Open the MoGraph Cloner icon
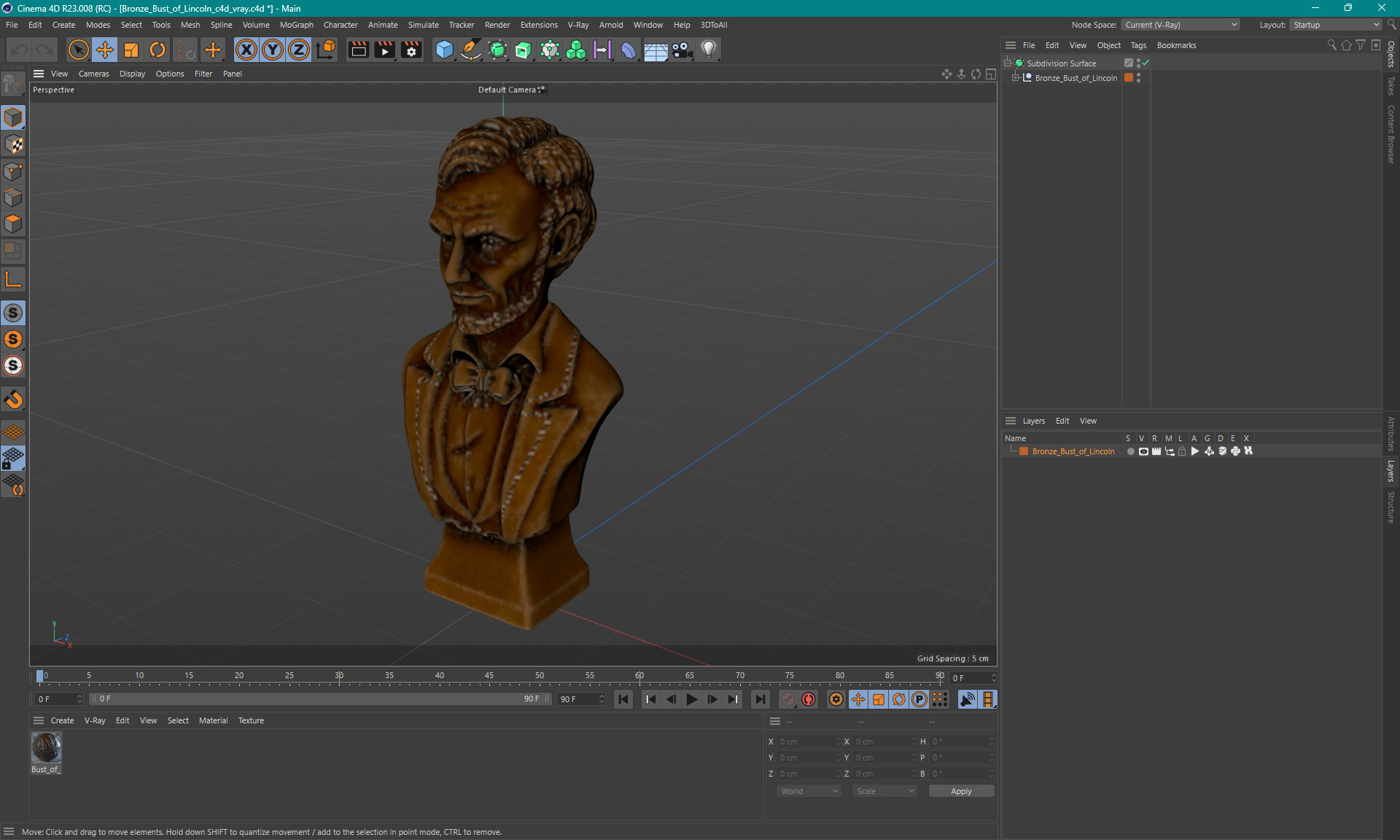This screenshot has height=840, width=1400. (x=550, y=50)
